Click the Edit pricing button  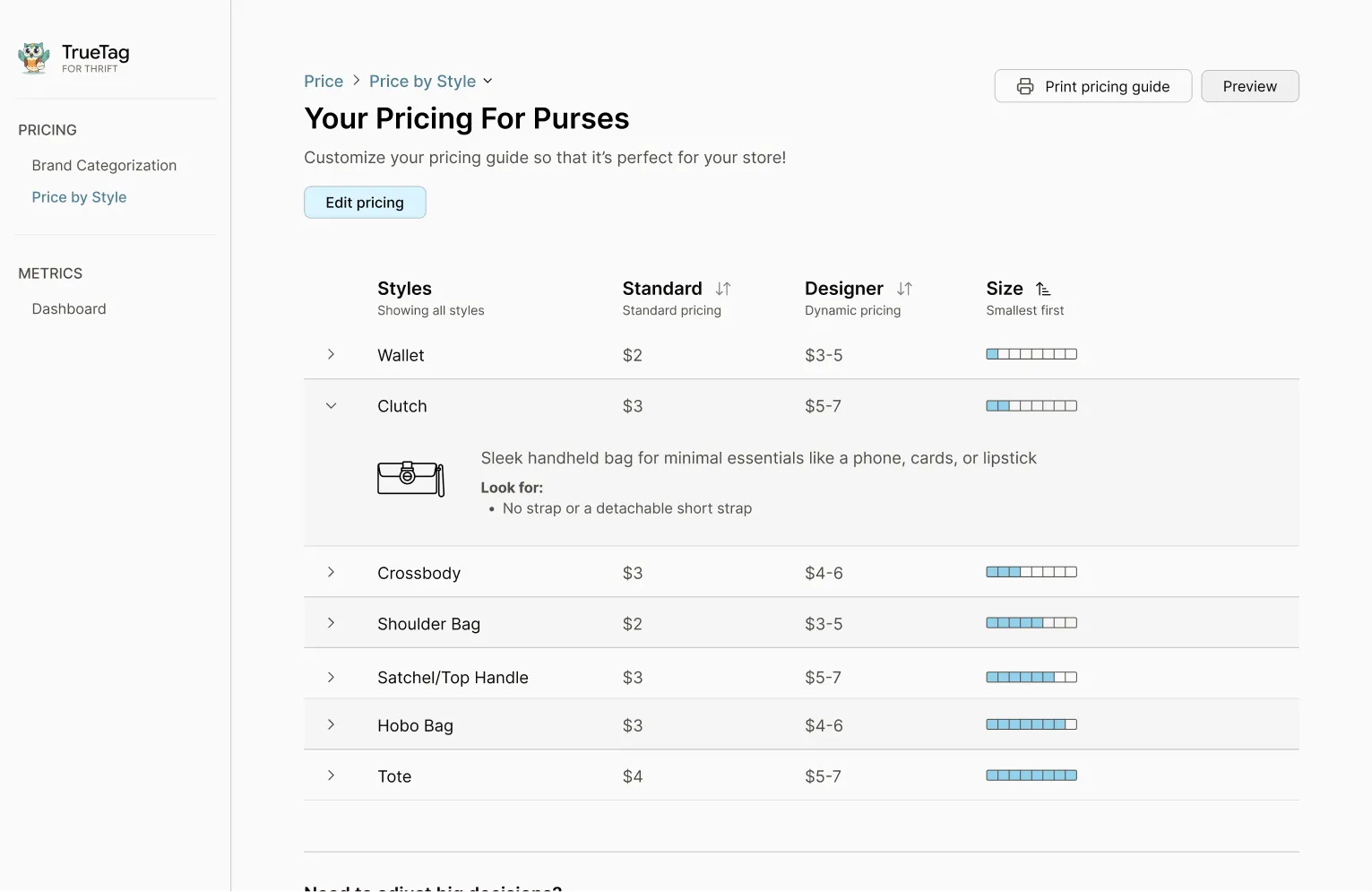pyautogui.click(x=365, y=203)
